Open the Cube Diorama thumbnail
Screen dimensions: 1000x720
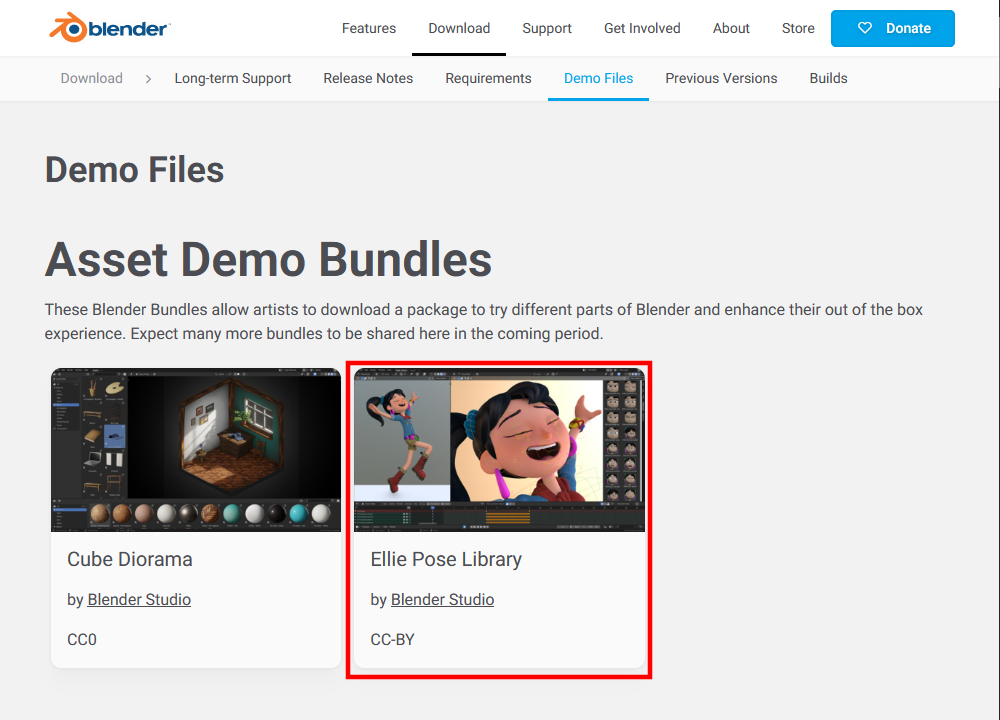[196, 450]
